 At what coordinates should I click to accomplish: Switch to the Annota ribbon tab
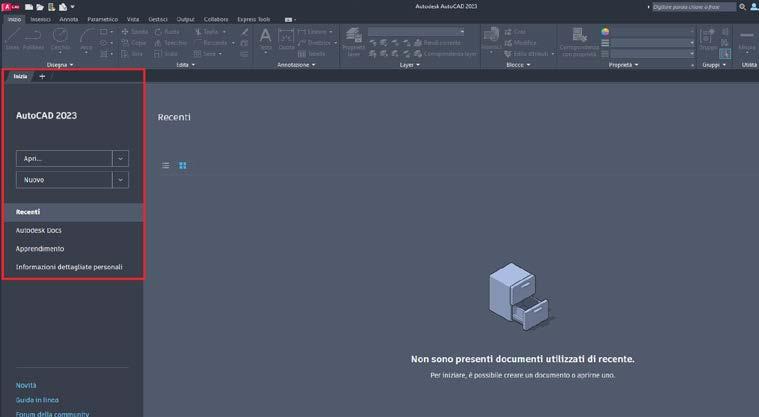(69, 19)
